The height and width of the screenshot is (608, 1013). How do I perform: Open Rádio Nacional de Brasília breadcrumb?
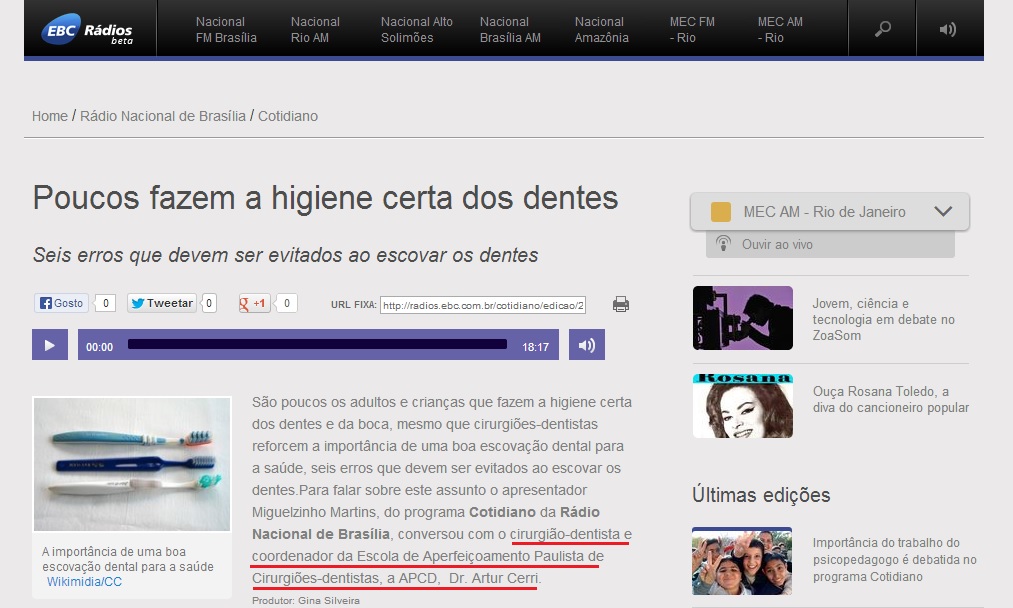[x=163, y=116]
